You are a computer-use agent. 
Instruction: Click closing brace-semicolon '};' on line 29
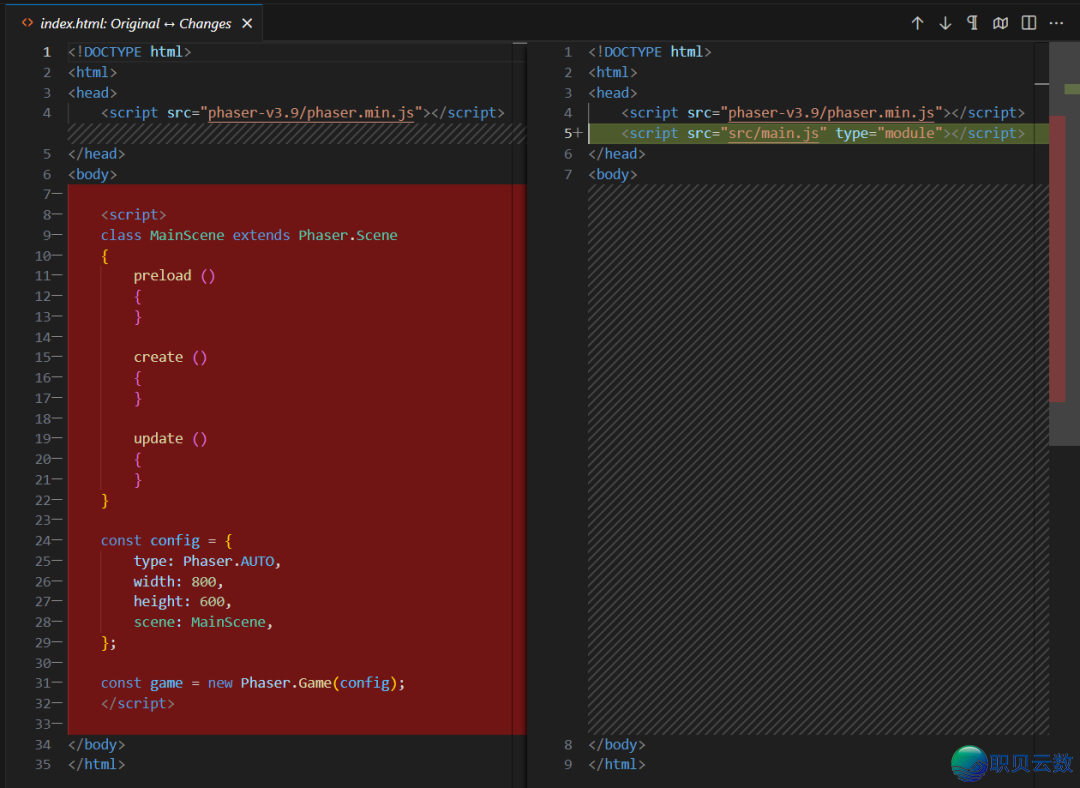109,643
